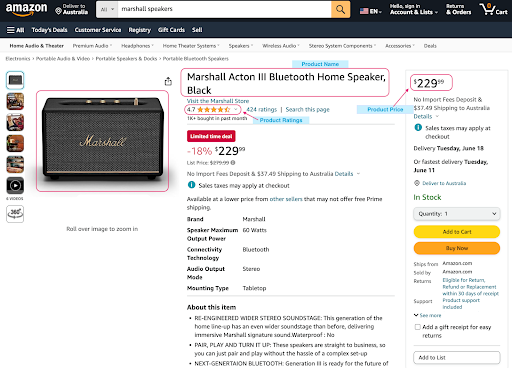512x368 pixels.
Task: Open the shopping cart icon
Action: pos(493,9)
